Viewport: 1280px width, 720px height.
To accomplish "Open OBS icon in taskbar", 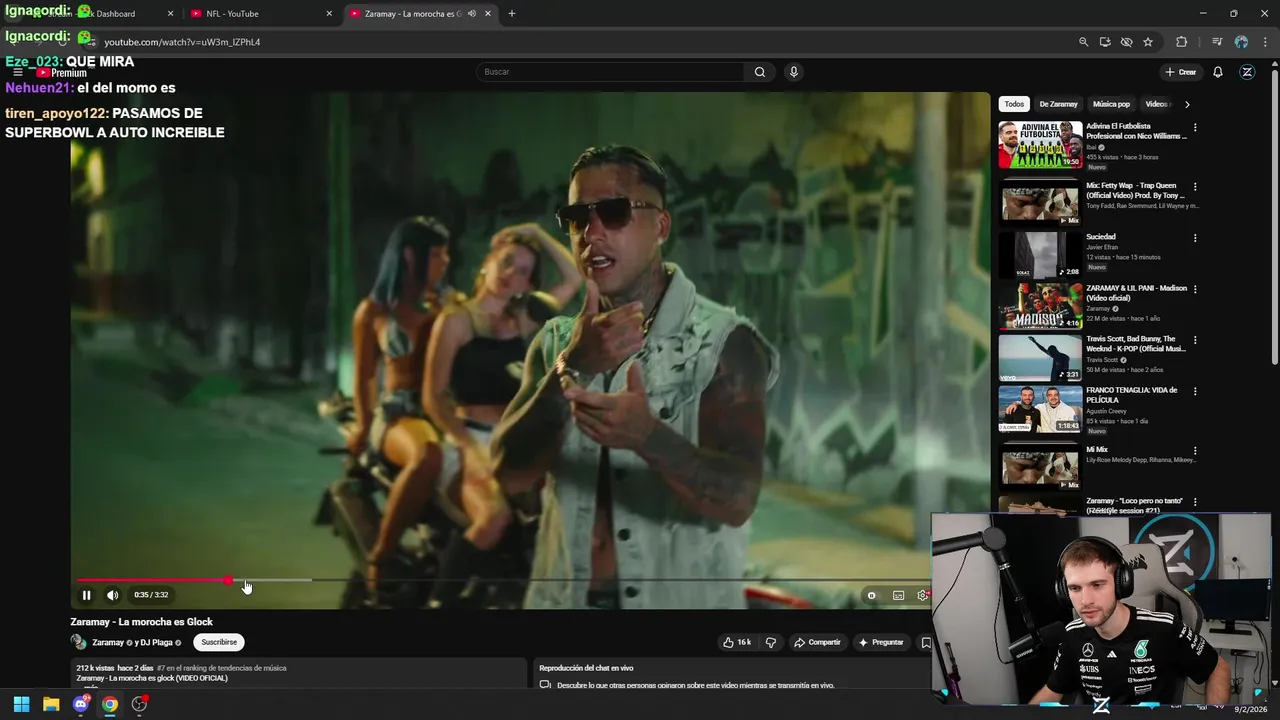I will (x=139, y=704).
